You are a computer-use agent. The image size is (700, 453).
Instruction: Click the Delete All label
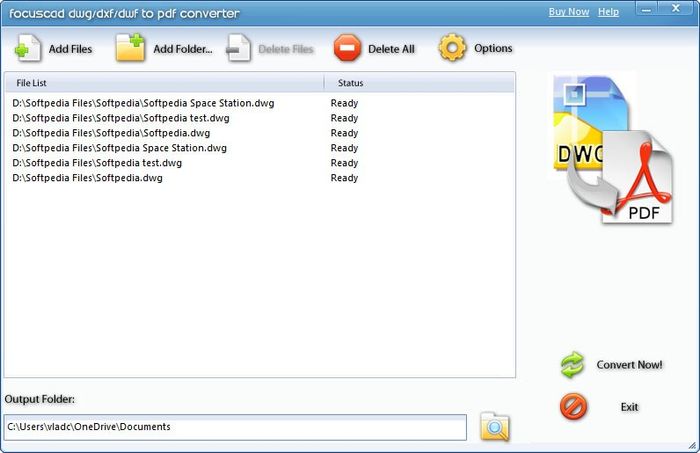(391, 49)
